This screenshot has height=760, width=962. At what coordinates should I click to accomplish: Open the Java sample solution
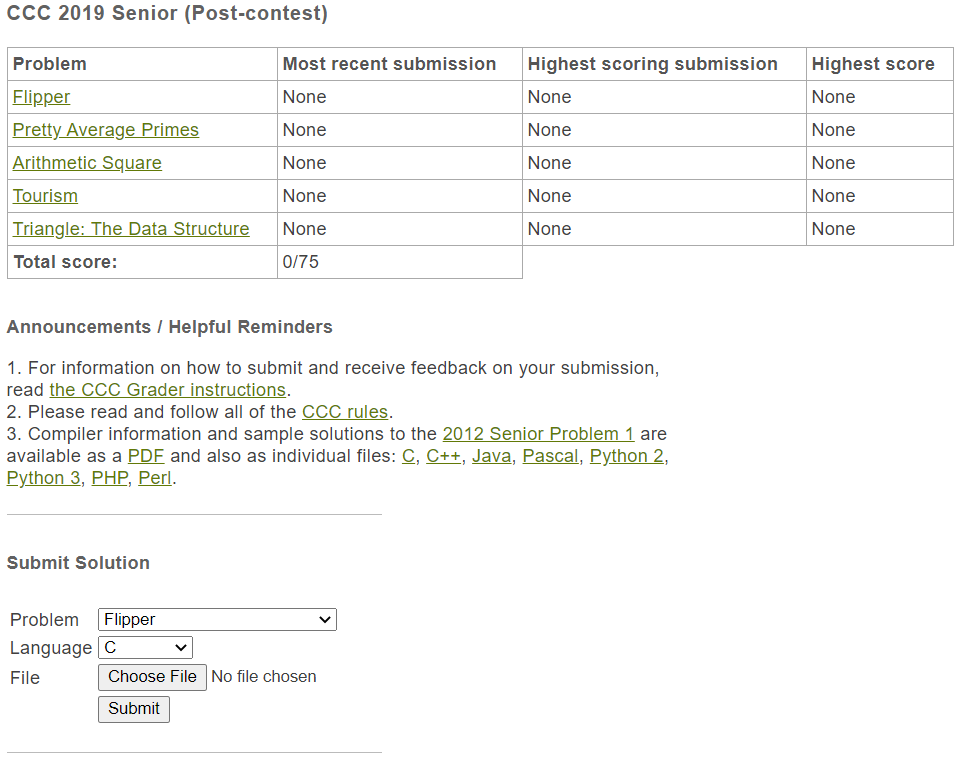click(x=491, y=456)
